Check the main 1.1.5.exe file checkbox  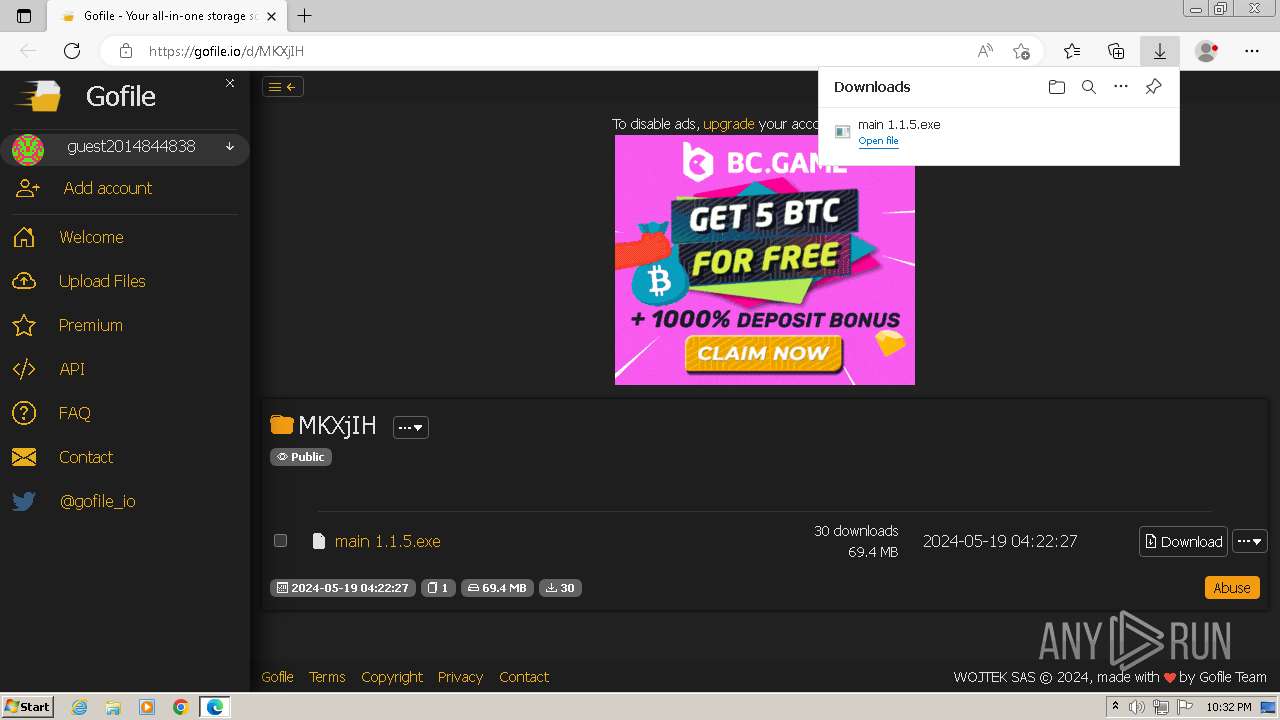coord(281,540)
